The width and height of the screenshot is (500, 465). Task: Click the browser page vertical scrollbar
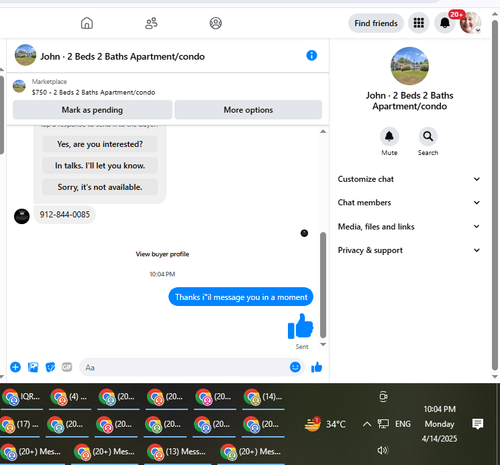tap(495, 195)
